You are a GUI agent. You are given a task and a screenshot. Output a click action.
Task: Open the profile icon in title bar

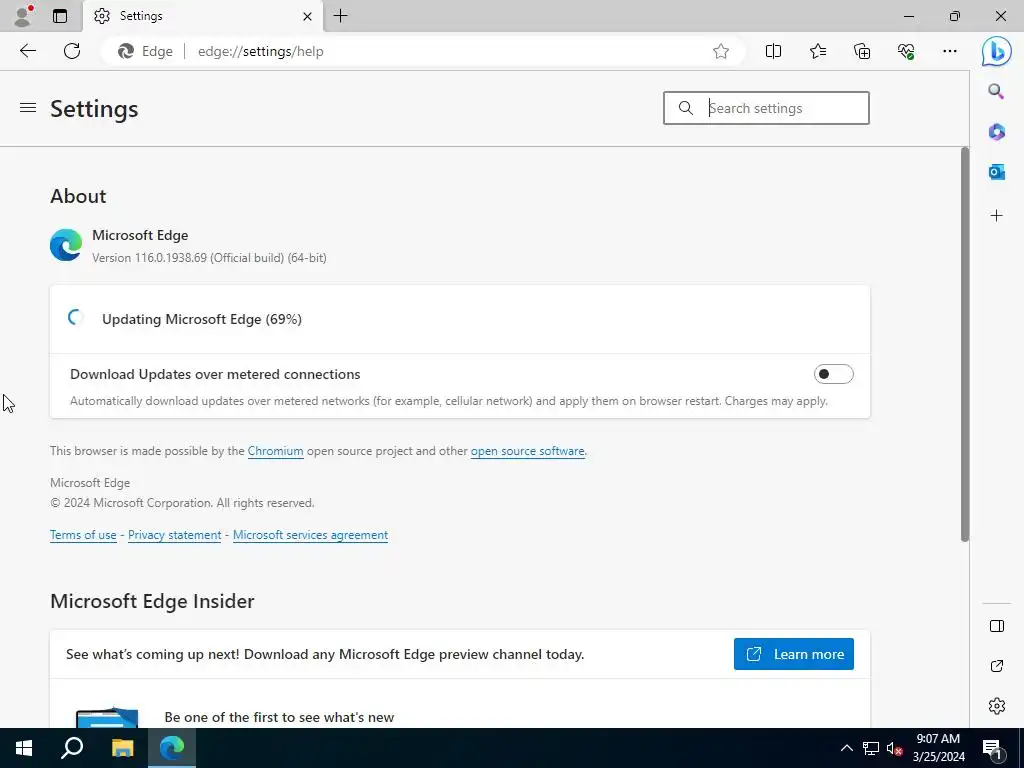23,16
